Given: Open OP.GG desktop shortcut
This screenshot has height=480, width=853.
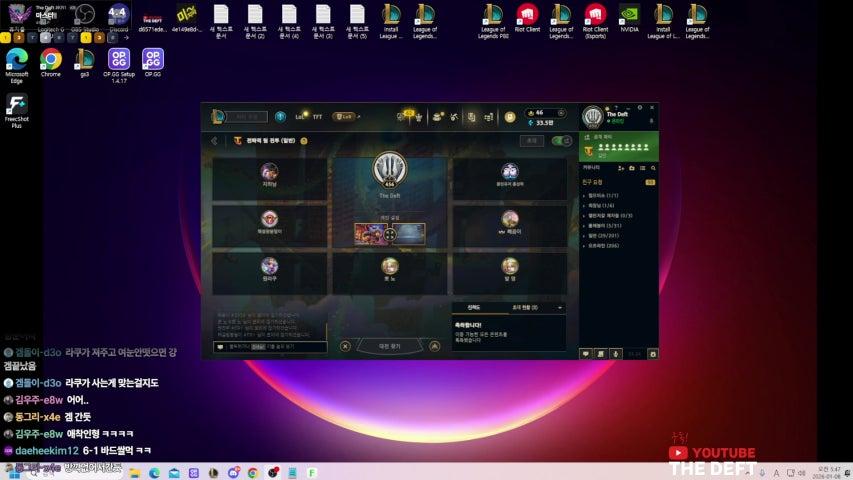Looking at the screenshot, I should tap(152, 62).
